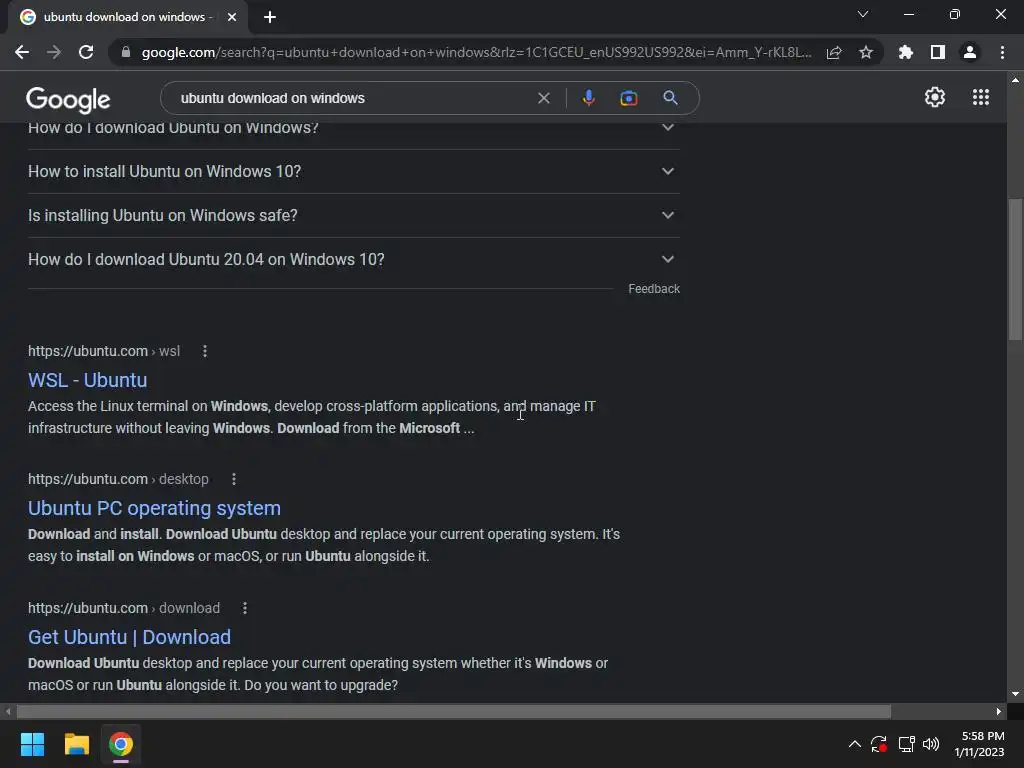Screen dimensions: 1024x768
Task: Click the forward navigation arrow
Action: (x=54, y=52)
